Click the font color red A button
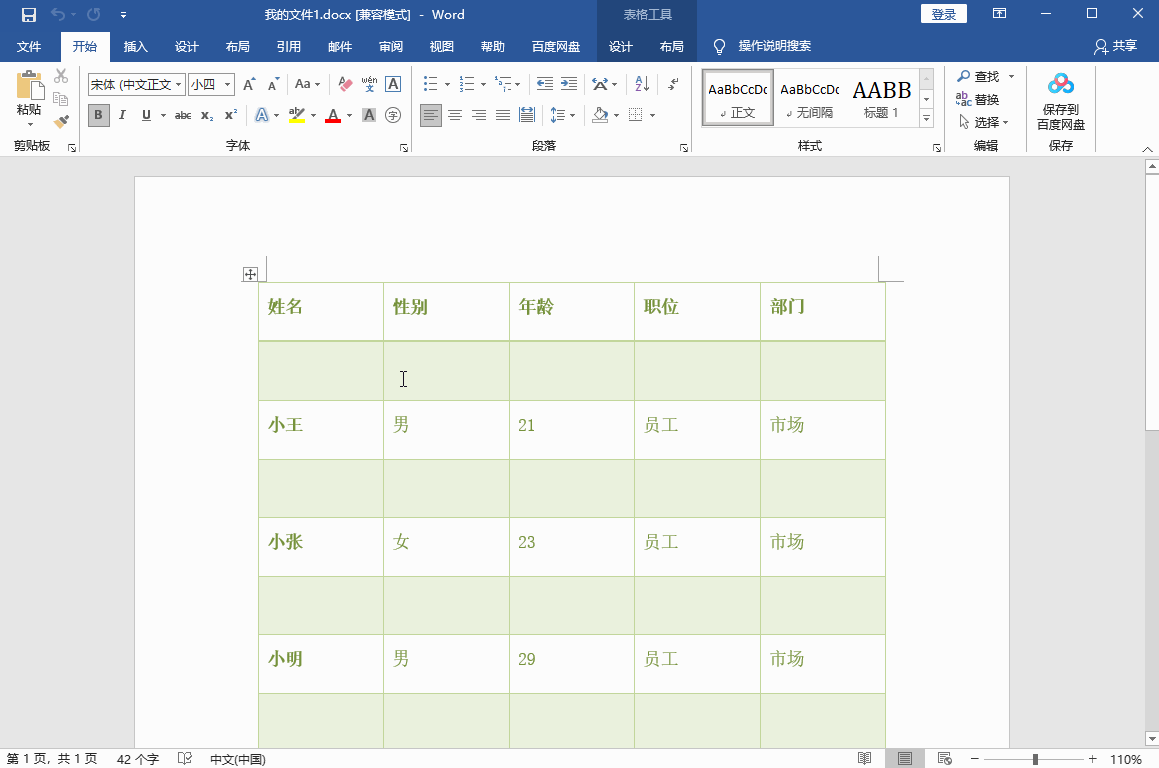This screenshot has height=768, width=1159. tap(333, 115)
